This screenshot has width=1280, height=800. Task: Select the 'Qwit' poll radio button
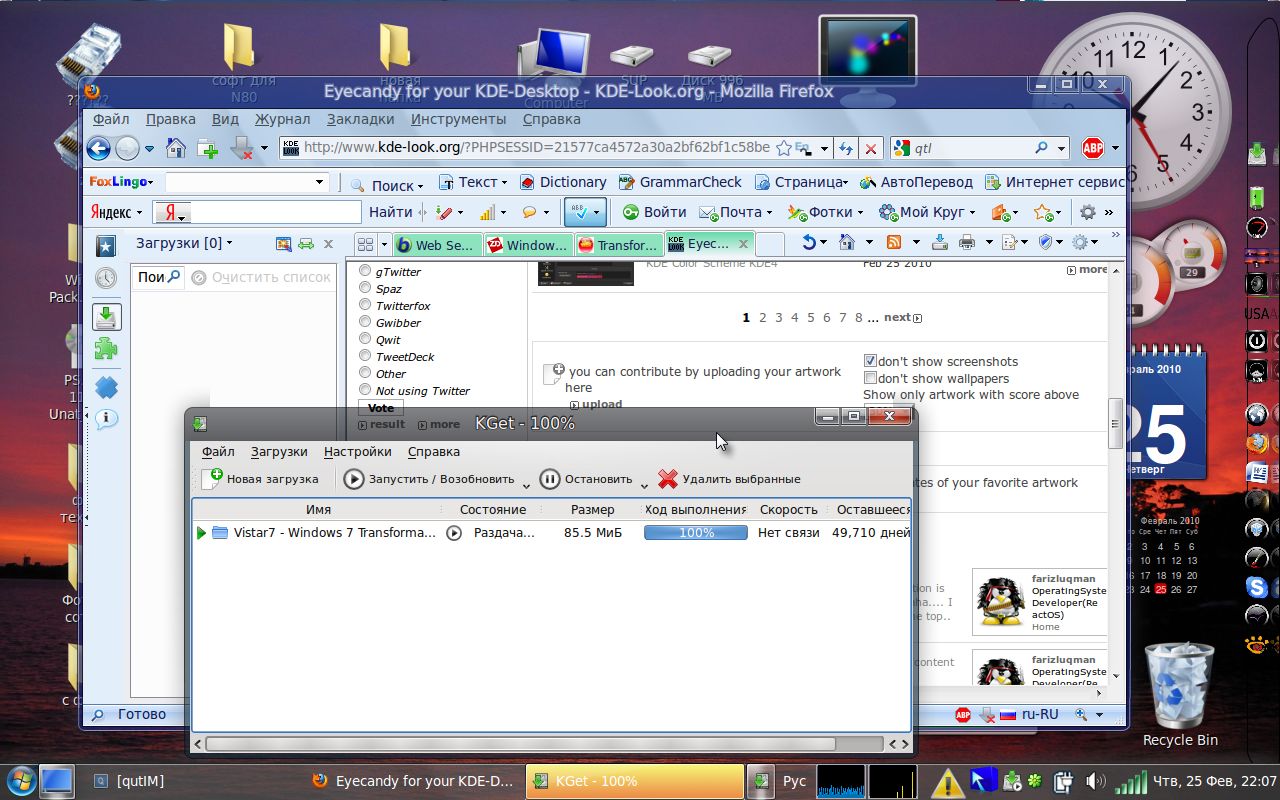pyautogui.click(x=365, y=339)
